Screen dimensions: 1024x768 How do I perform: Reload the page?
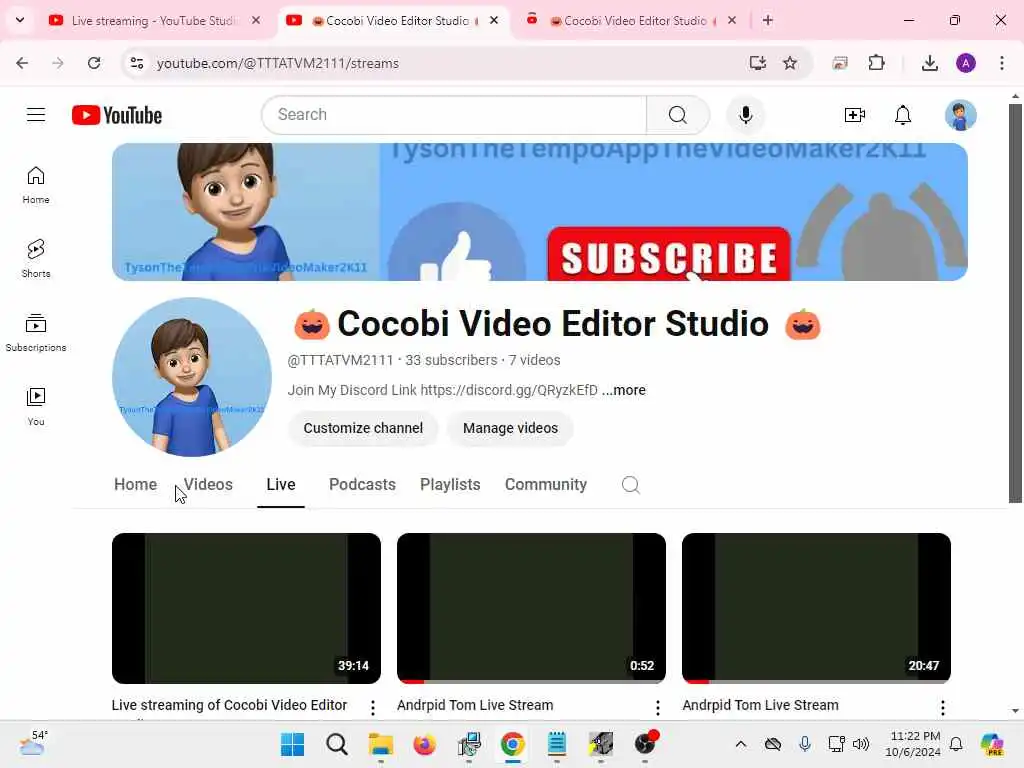point(94,63)
